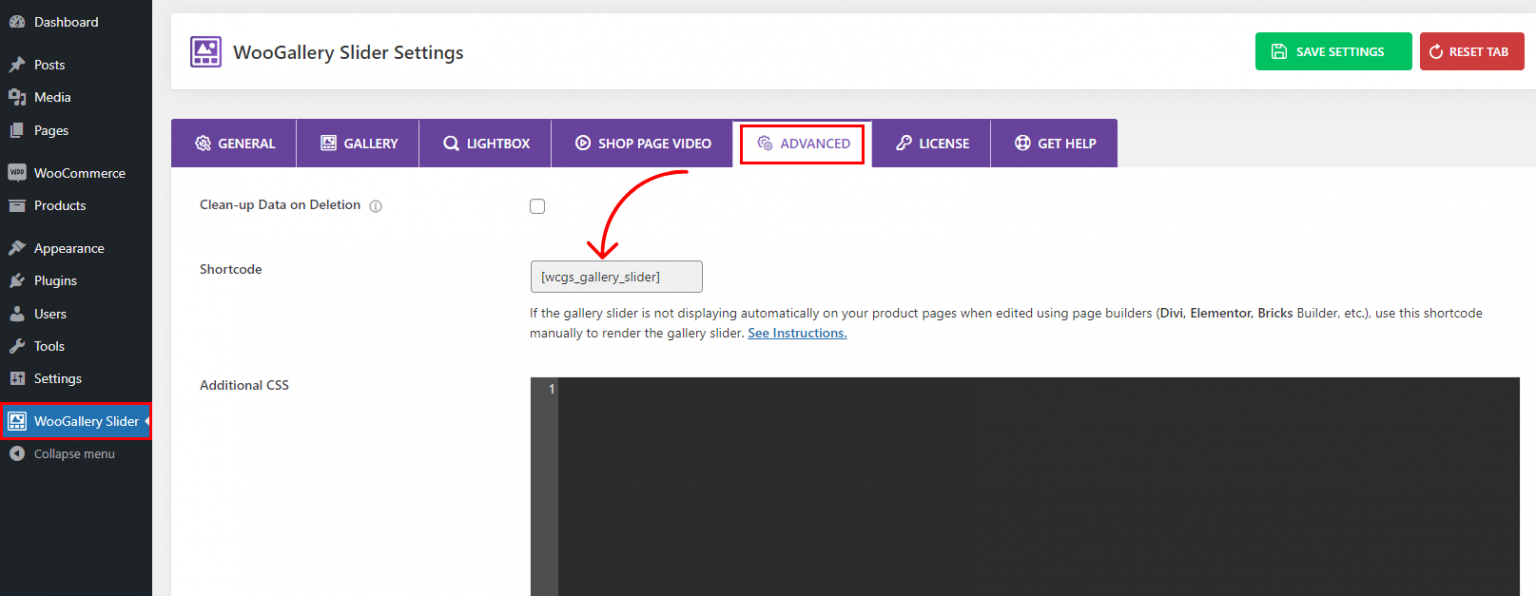Enable the Clean-up Data on Deletion checkbox
This screenshot has height=596, width=1536.
pos(537,206)
